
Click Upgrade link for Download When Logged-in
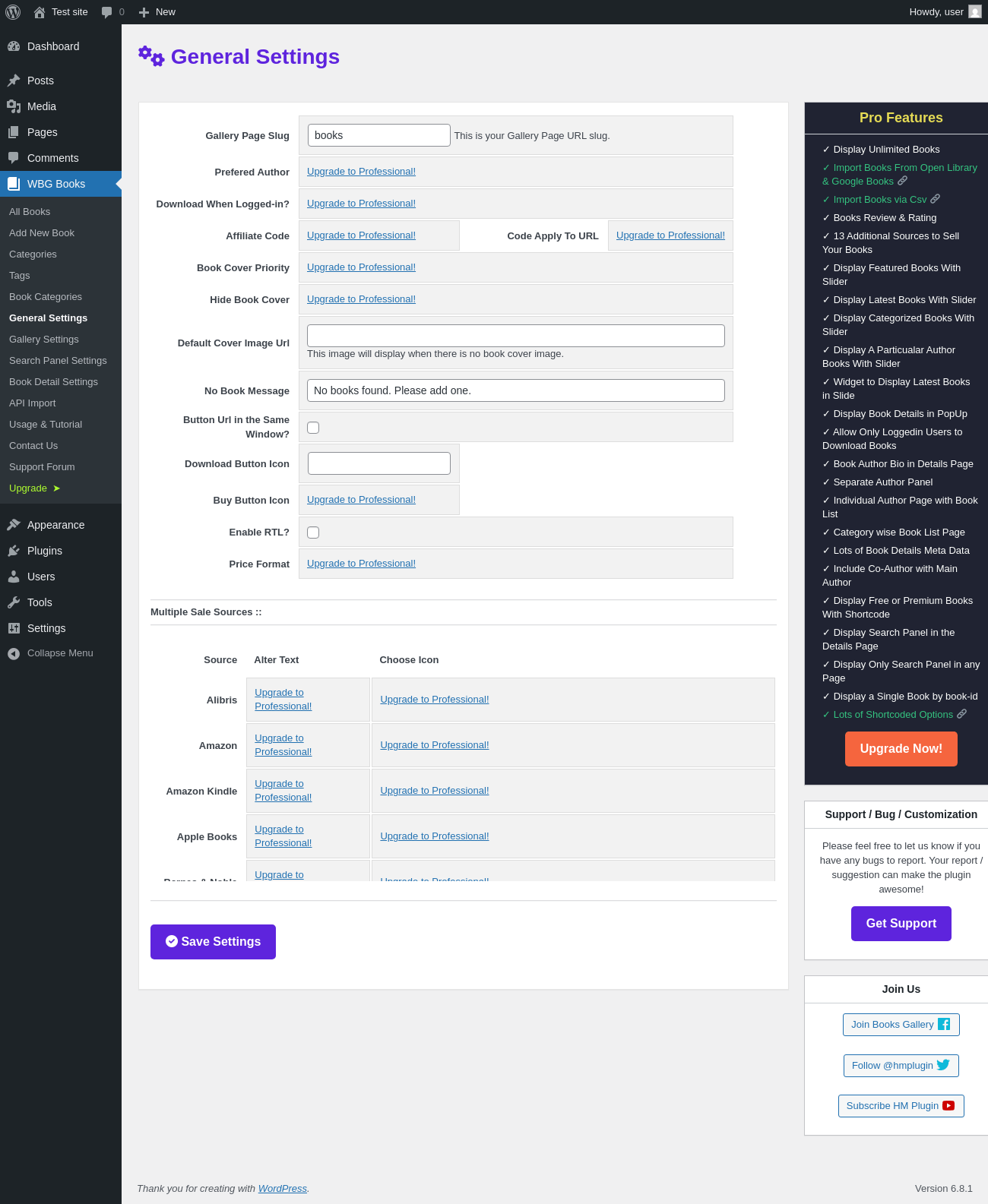point(361,204)
